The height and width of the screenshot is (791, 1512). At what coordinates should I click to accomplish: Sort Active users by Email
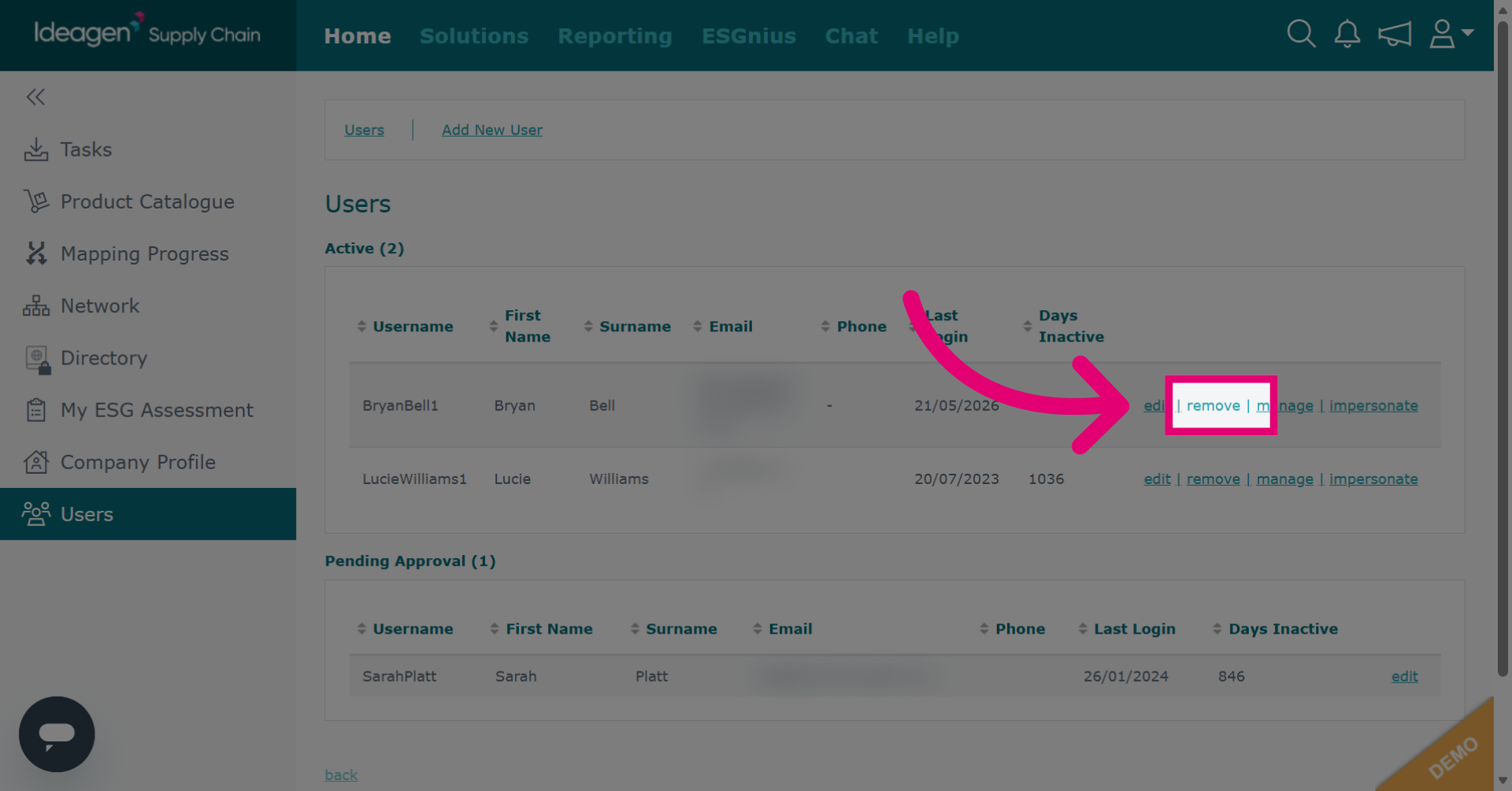(723, 326)
